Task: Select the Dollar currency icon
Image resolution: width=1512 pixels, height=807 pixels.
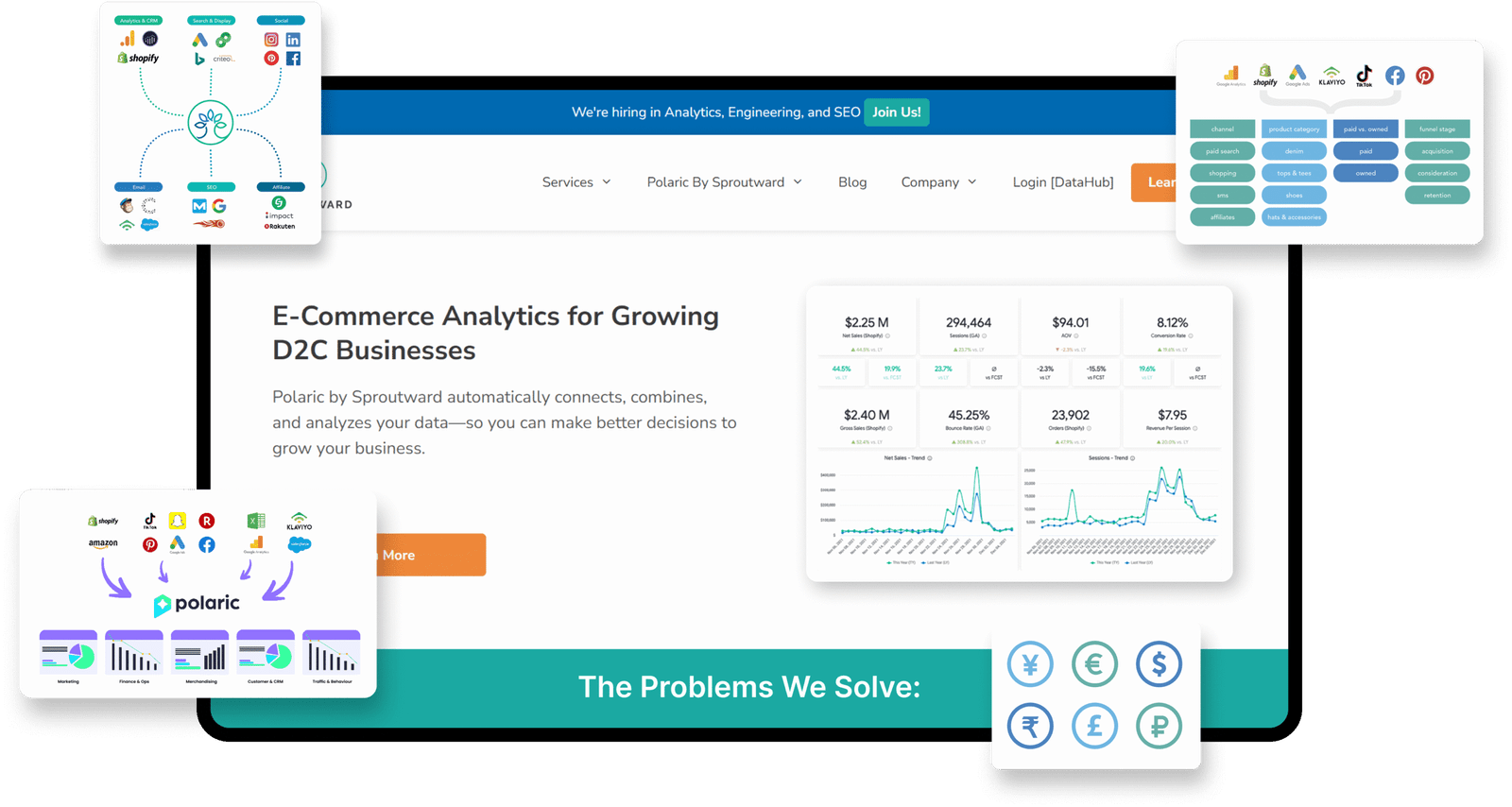Action: click(1159, 664)
